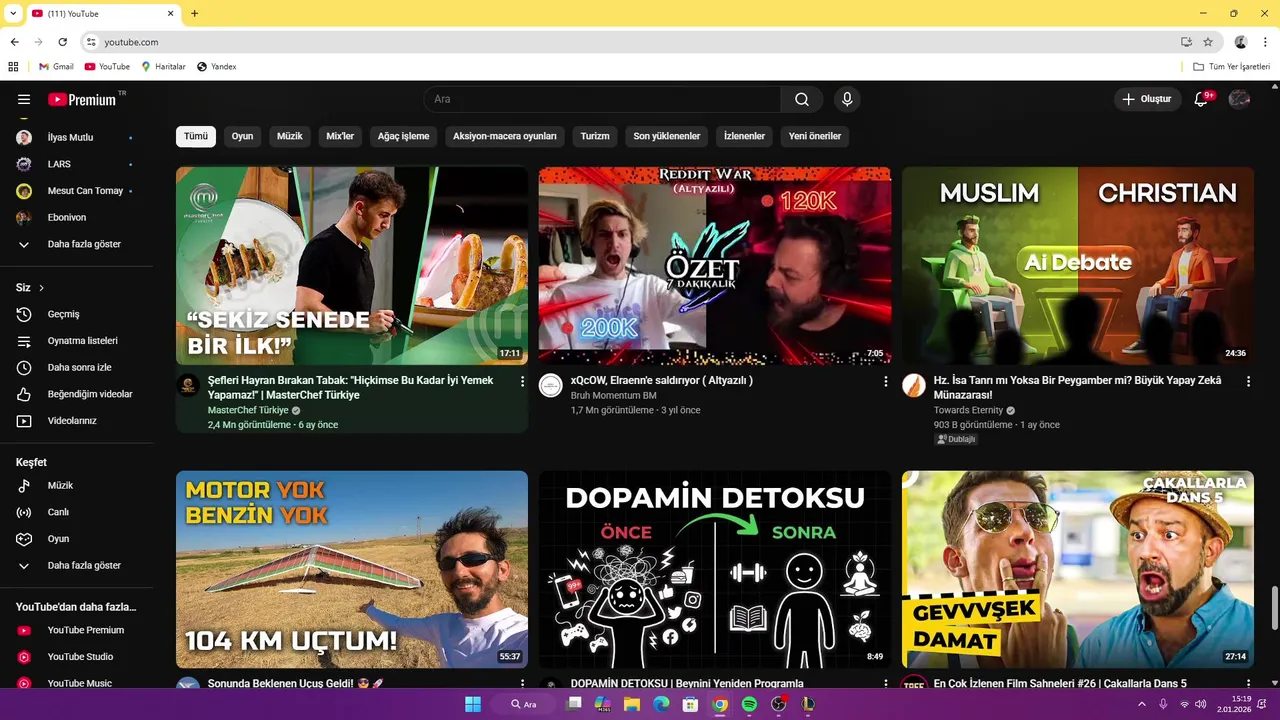
Task: Open the Muslim Christian Ai Debate thumbnail
Action: pos(1078,266)
